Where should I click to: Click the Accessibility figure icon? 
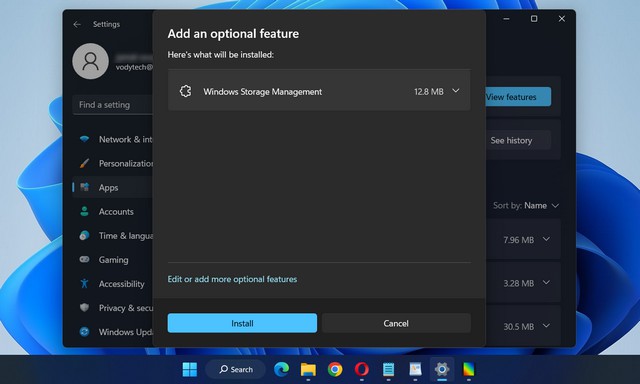point(84,284)
